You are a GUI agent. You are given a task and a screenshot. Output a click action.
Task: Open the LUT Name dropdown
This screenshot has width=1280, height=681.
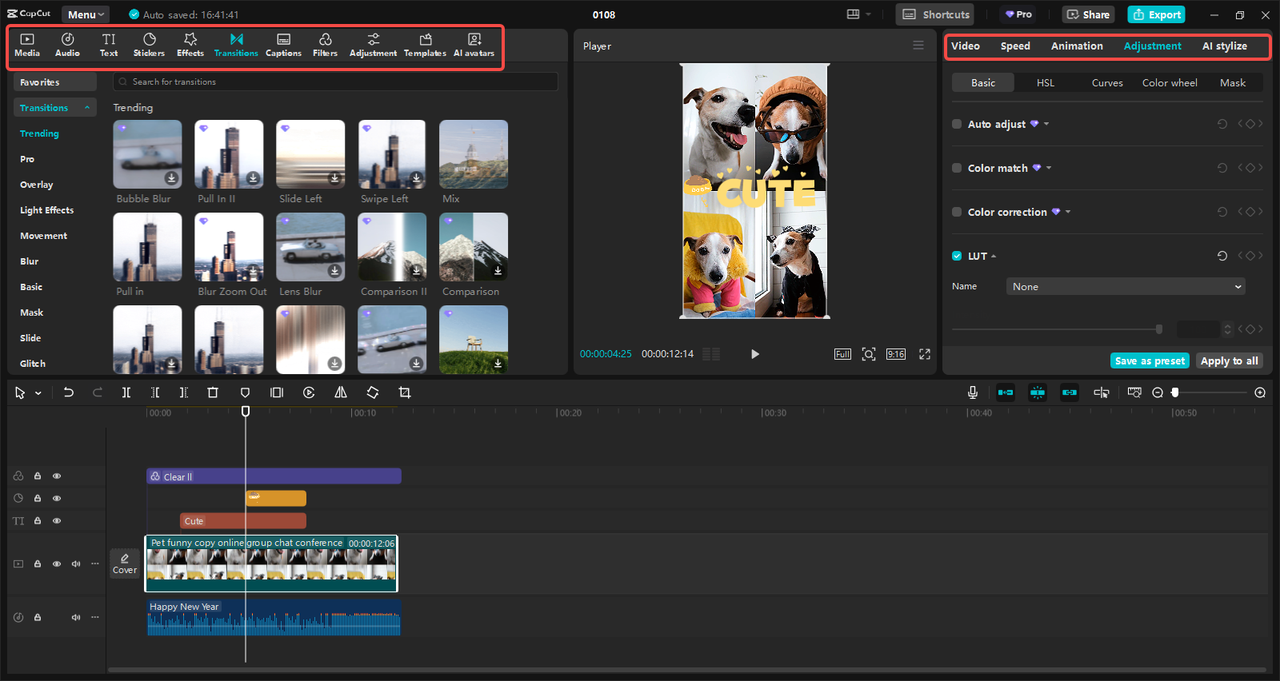click(x=1126, y=286)
